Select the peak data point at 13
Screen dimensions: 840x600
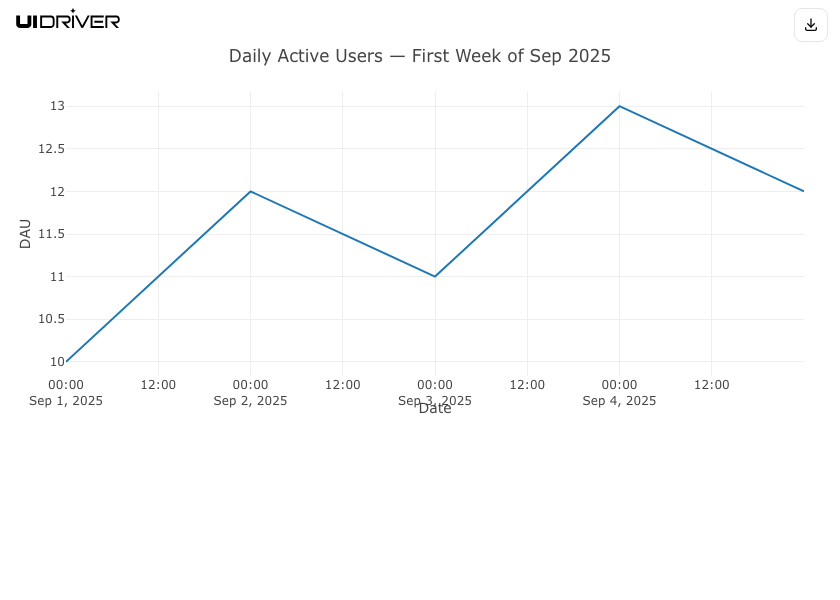point(619,106)
